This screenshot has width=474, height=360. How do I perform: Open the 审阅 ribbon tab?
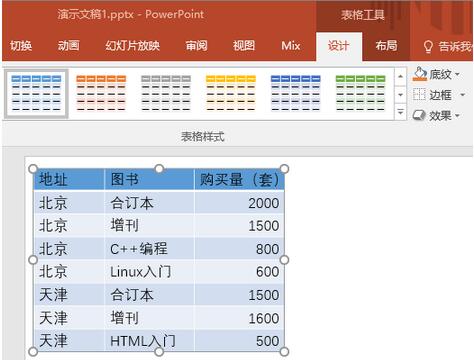[197, 46]
